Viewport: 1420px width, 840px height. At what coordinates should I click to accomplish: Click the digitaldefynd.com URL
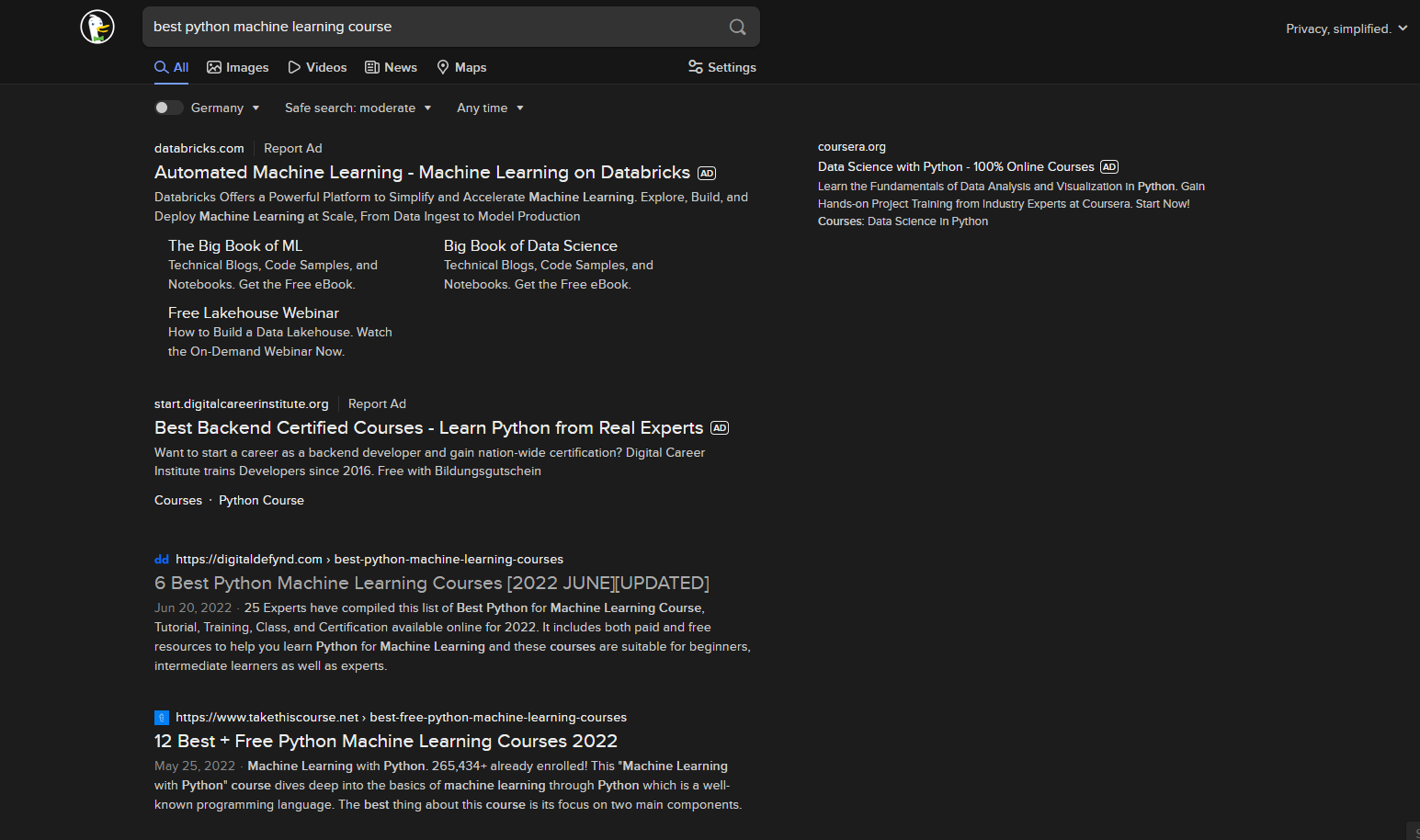point(369,559)
